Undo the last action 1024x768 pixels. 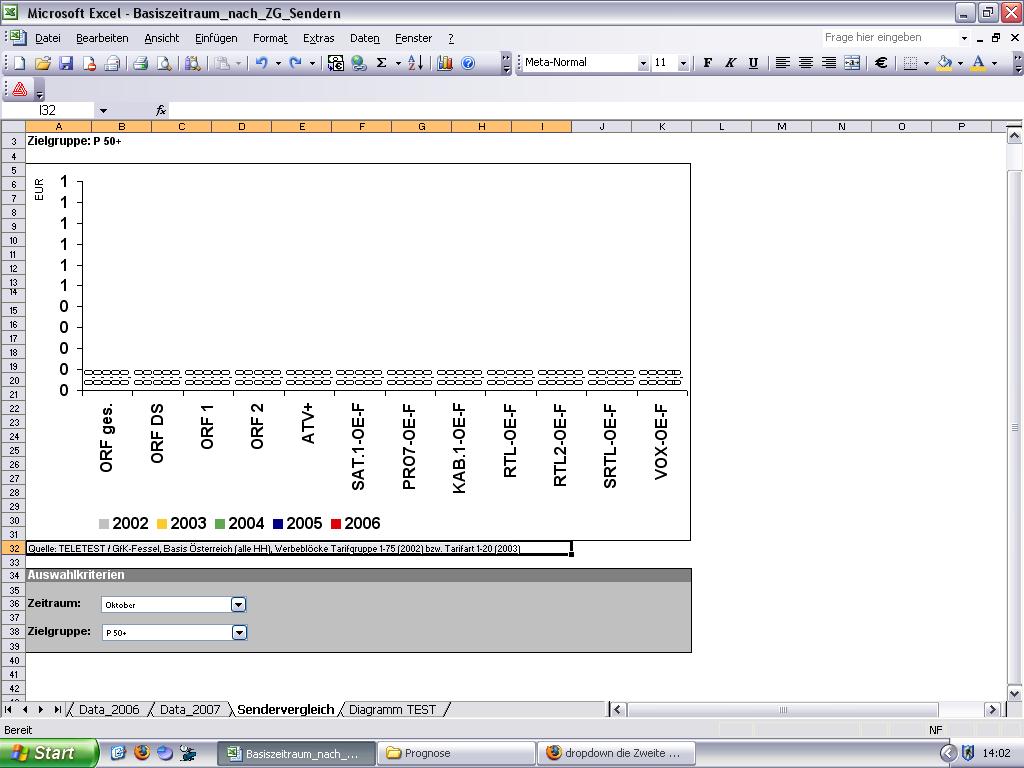[262, 63]
